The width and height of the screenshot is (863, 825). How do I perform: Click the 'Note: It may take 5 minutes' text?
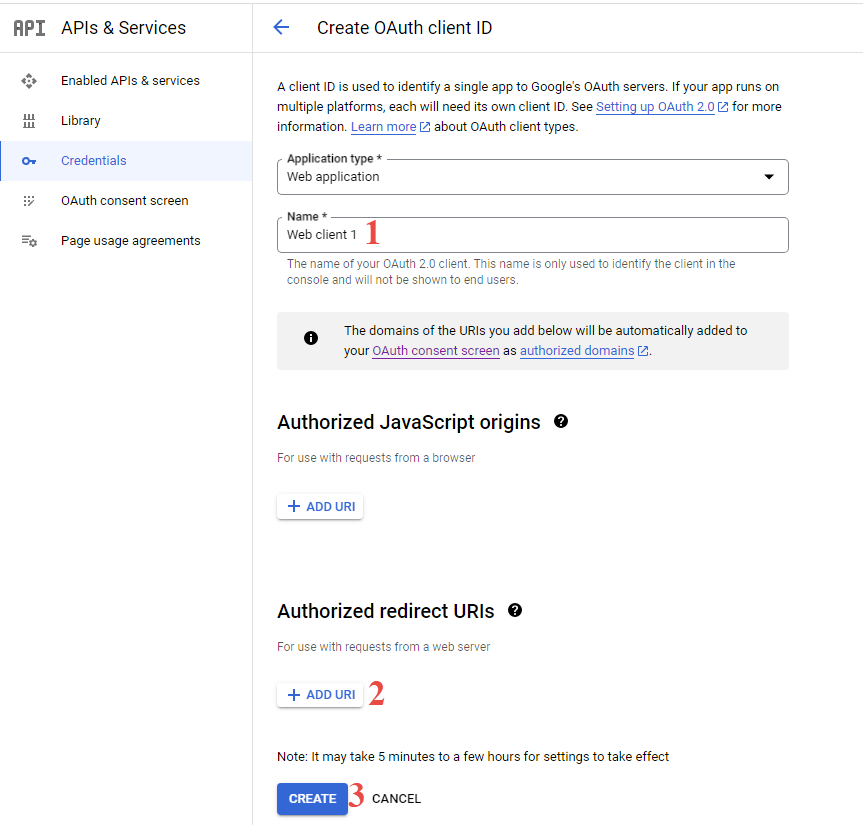(473, 757)
